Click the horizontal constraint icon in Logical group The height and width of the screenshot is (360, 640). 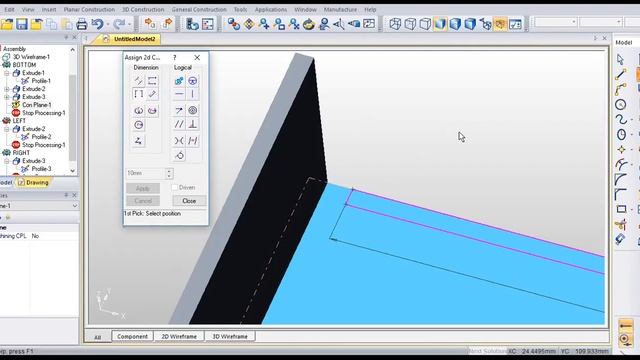[x=179, y=94]
